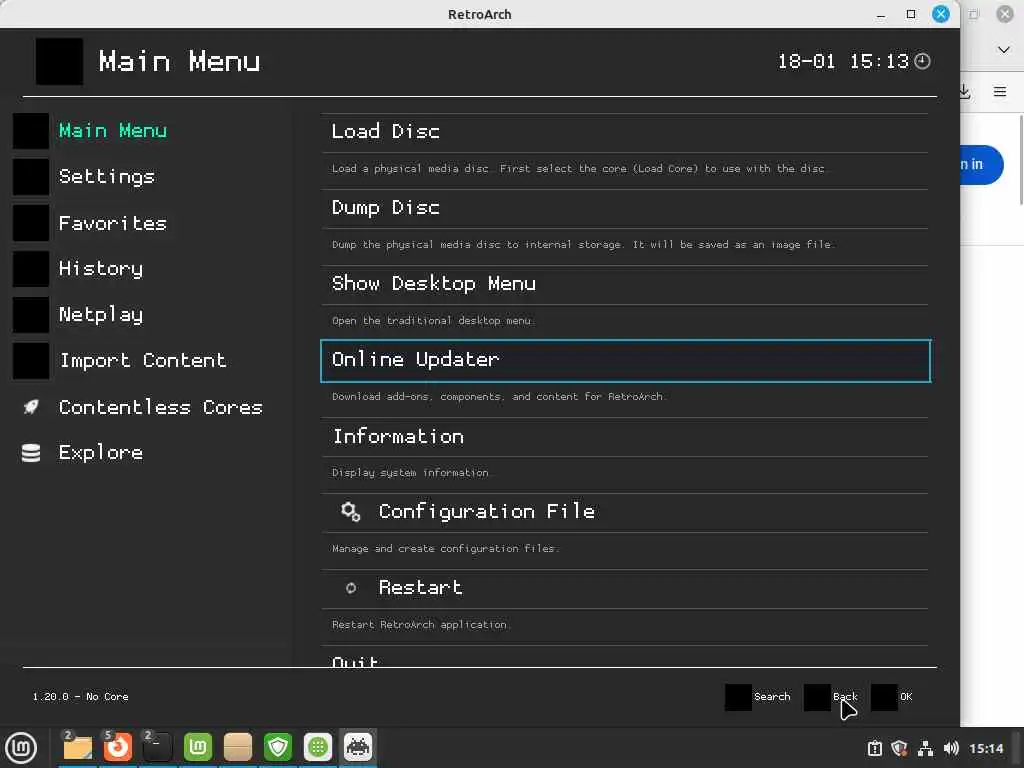Click the Contentless Cores rocket icon
1024x768 pixels.
(x=31, y=407)
